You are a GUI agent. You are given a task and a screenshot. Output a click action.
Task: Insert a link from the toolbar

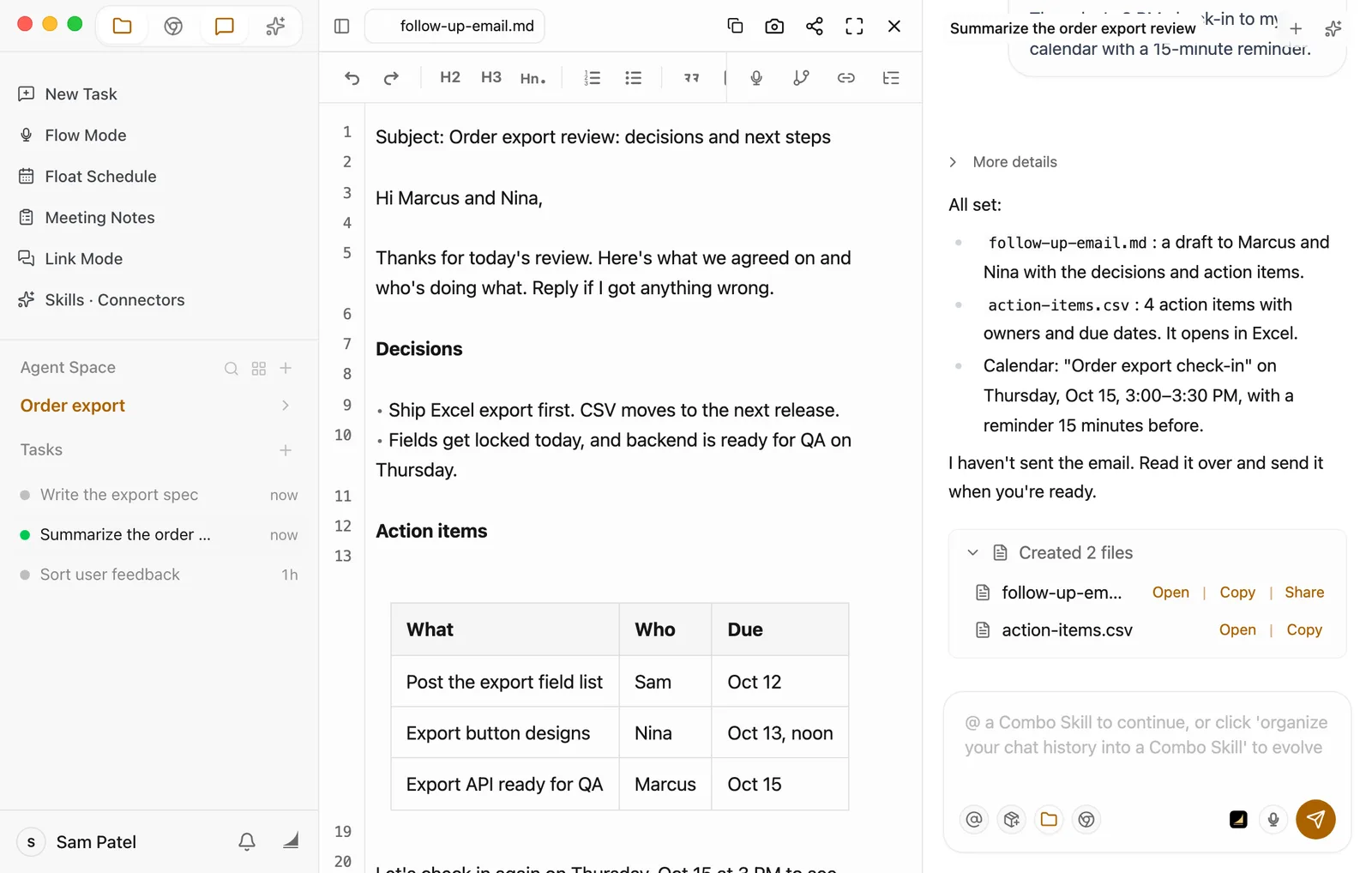point(846,78)
